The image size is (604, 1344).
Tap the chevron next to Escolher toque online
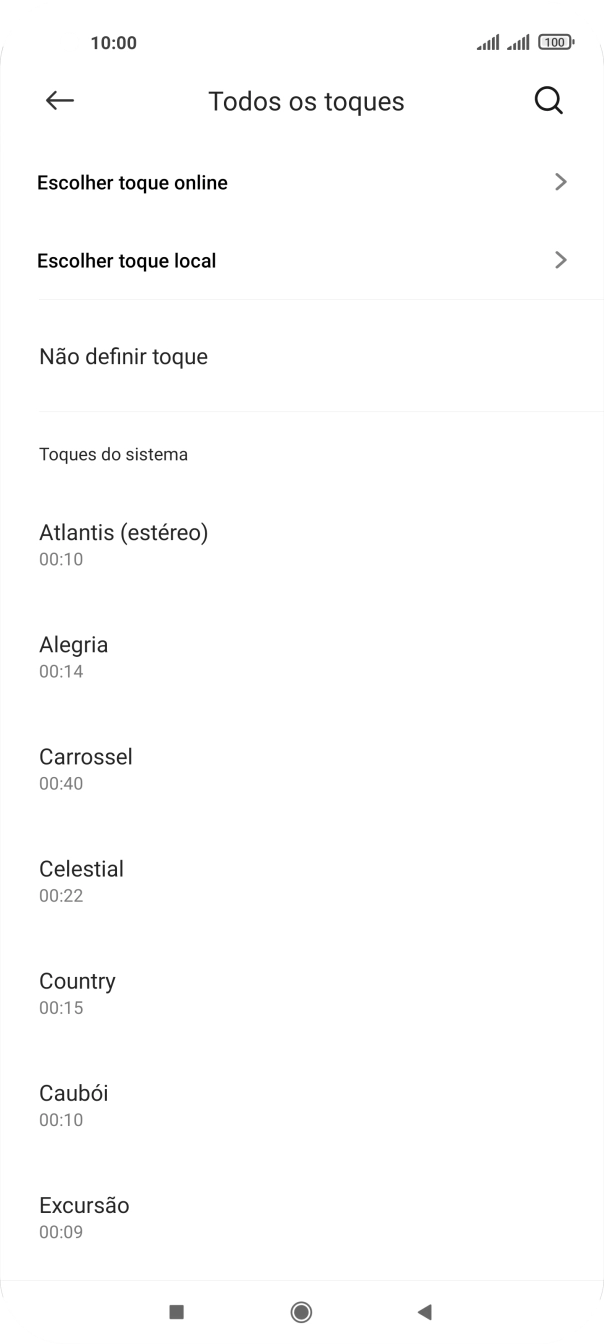(x=561, y=182)
